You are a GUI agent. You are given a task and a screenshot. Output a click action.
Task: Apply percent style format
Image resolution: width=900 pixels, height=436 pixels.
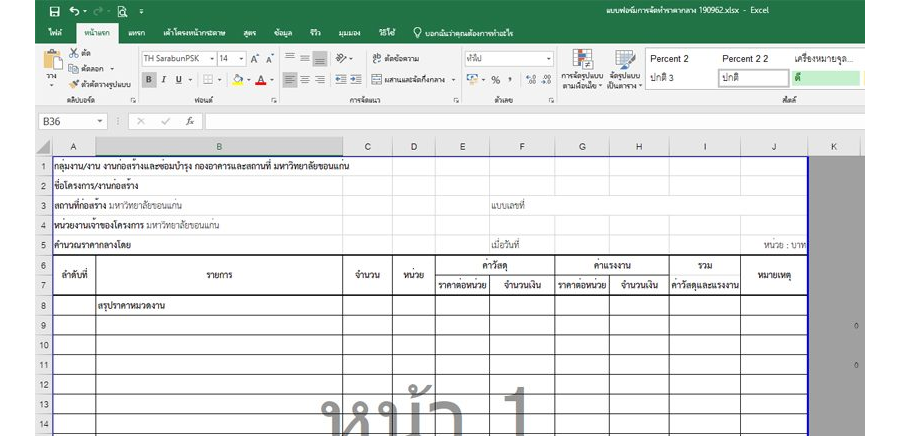(495, 80)
